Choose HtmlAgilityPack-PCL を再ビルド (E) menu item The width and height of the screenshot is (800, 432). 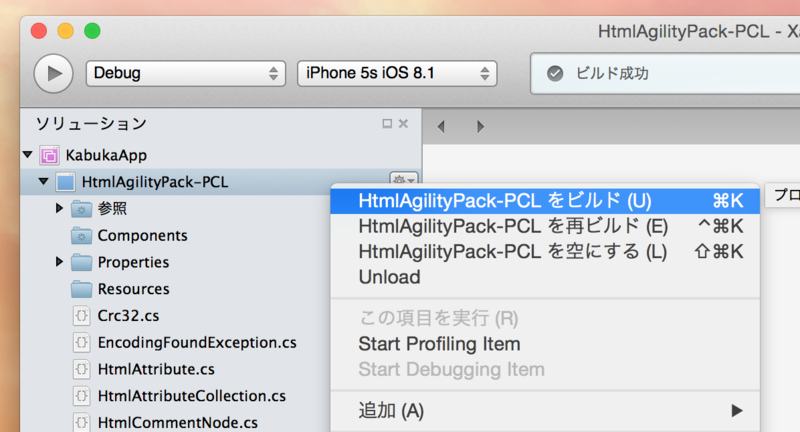[x=545, y=226]
